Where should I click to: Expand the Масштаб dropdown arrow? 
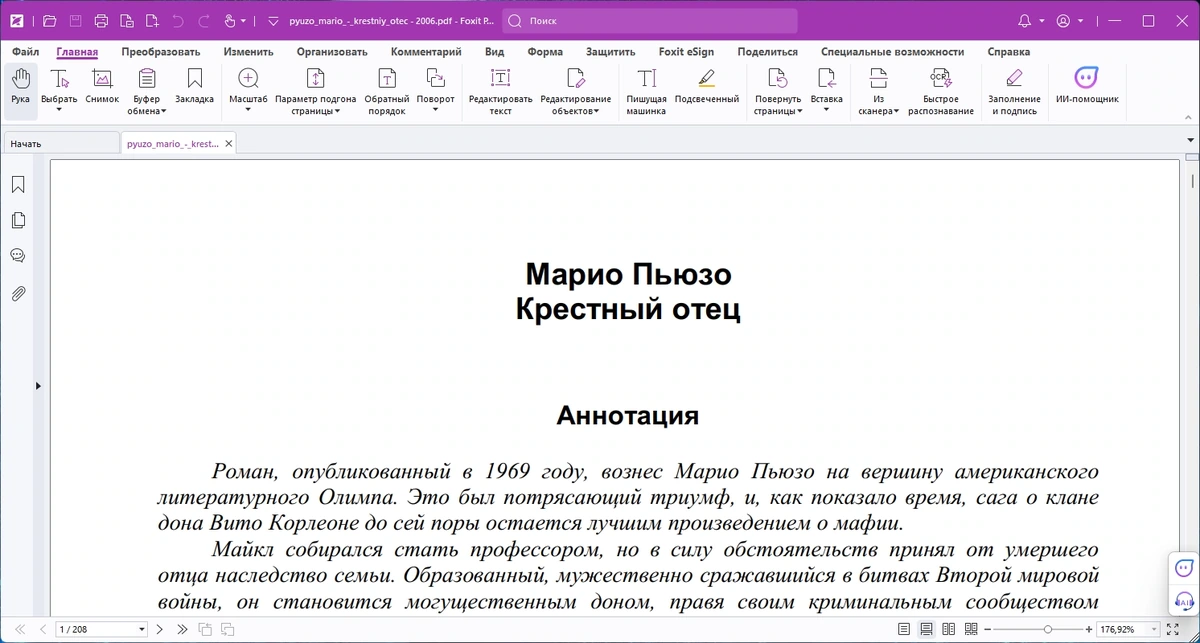click(248, 110)
